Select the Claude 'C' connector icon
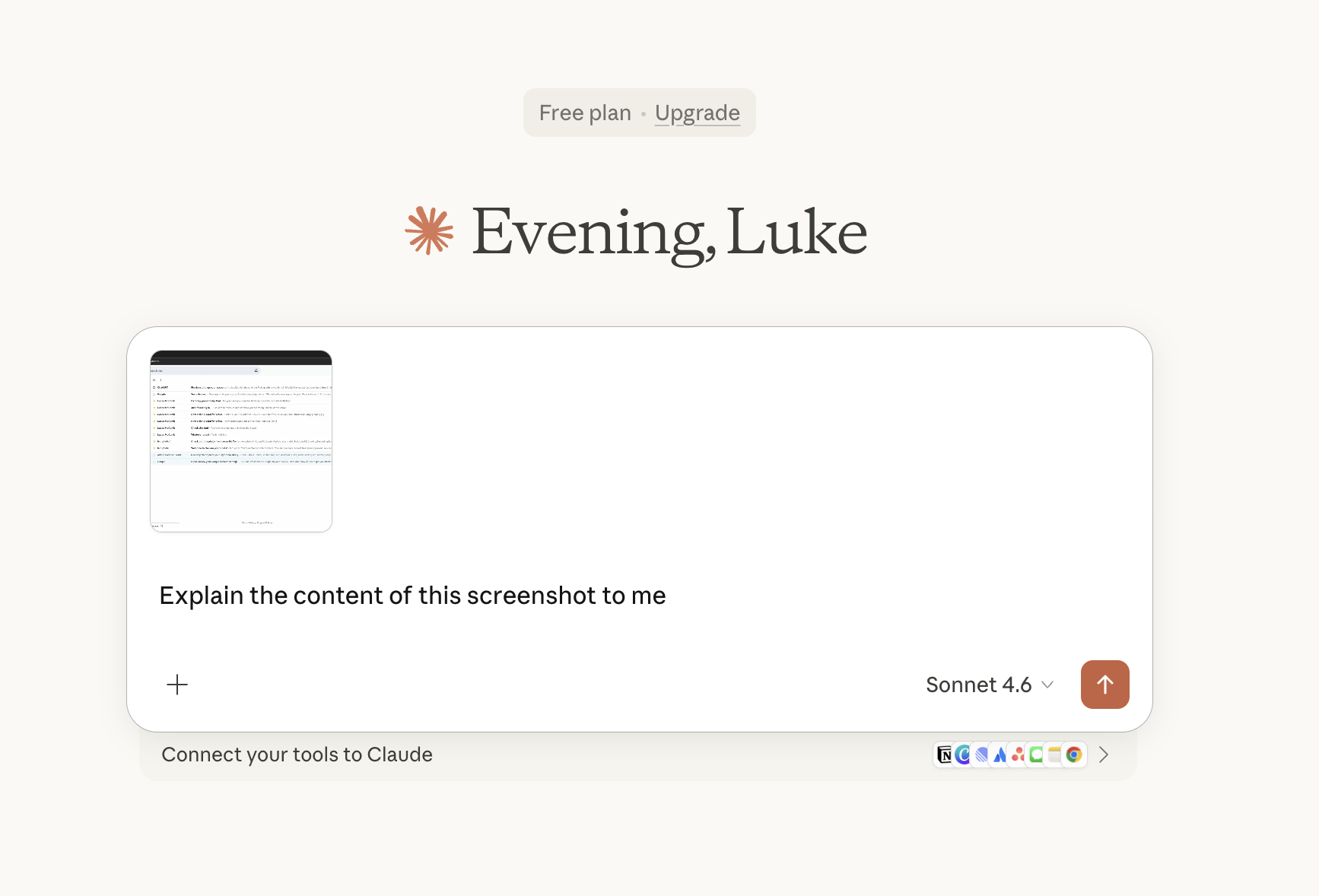 (962, 755)
